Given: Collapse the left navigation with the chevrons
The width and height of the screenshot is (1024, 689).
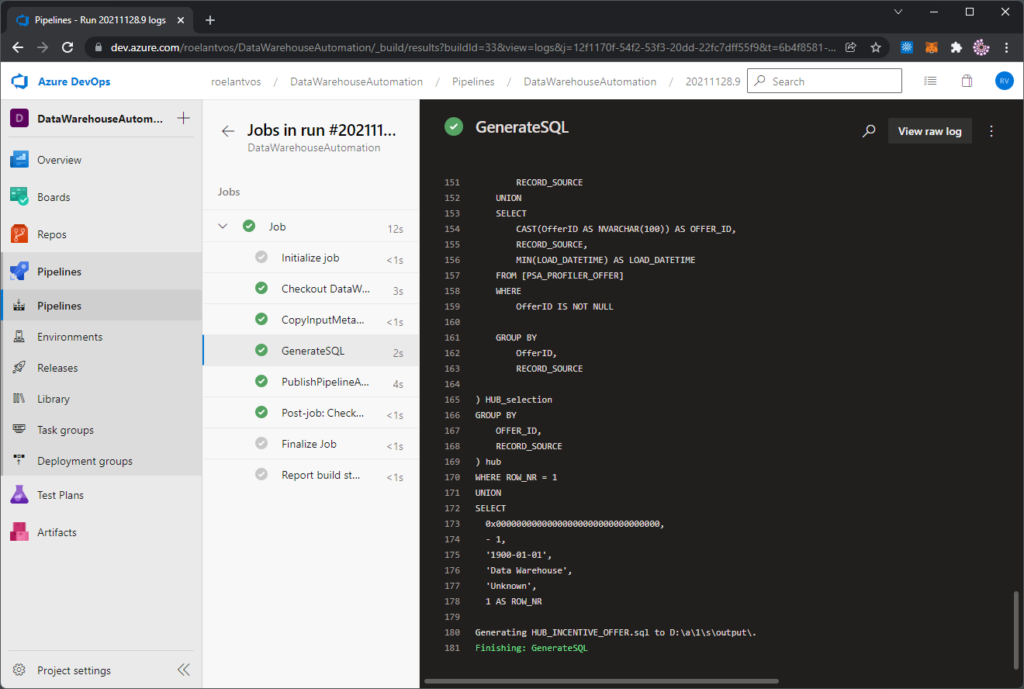Looking at the screenshot, I should 183,670.
